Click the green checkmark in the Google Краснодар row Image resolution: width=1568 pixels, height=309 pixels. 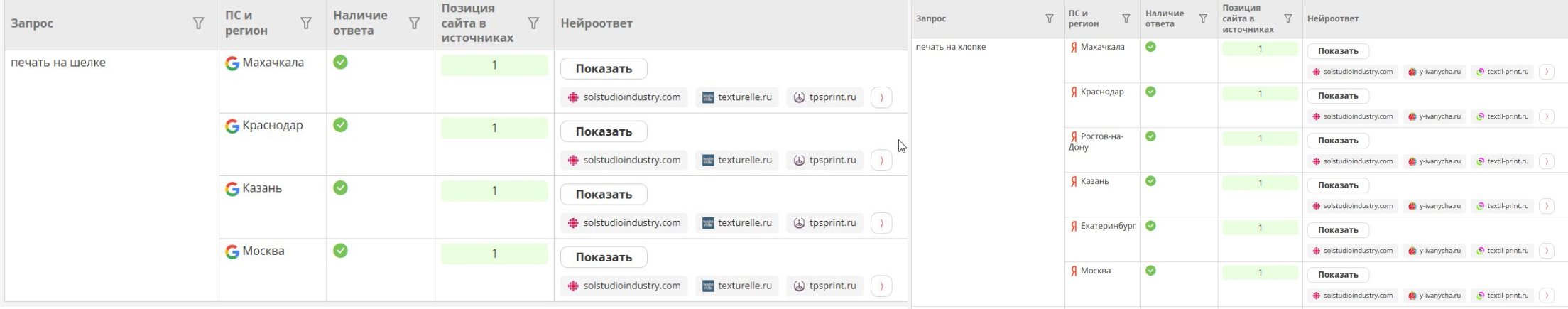coord(341,125)
